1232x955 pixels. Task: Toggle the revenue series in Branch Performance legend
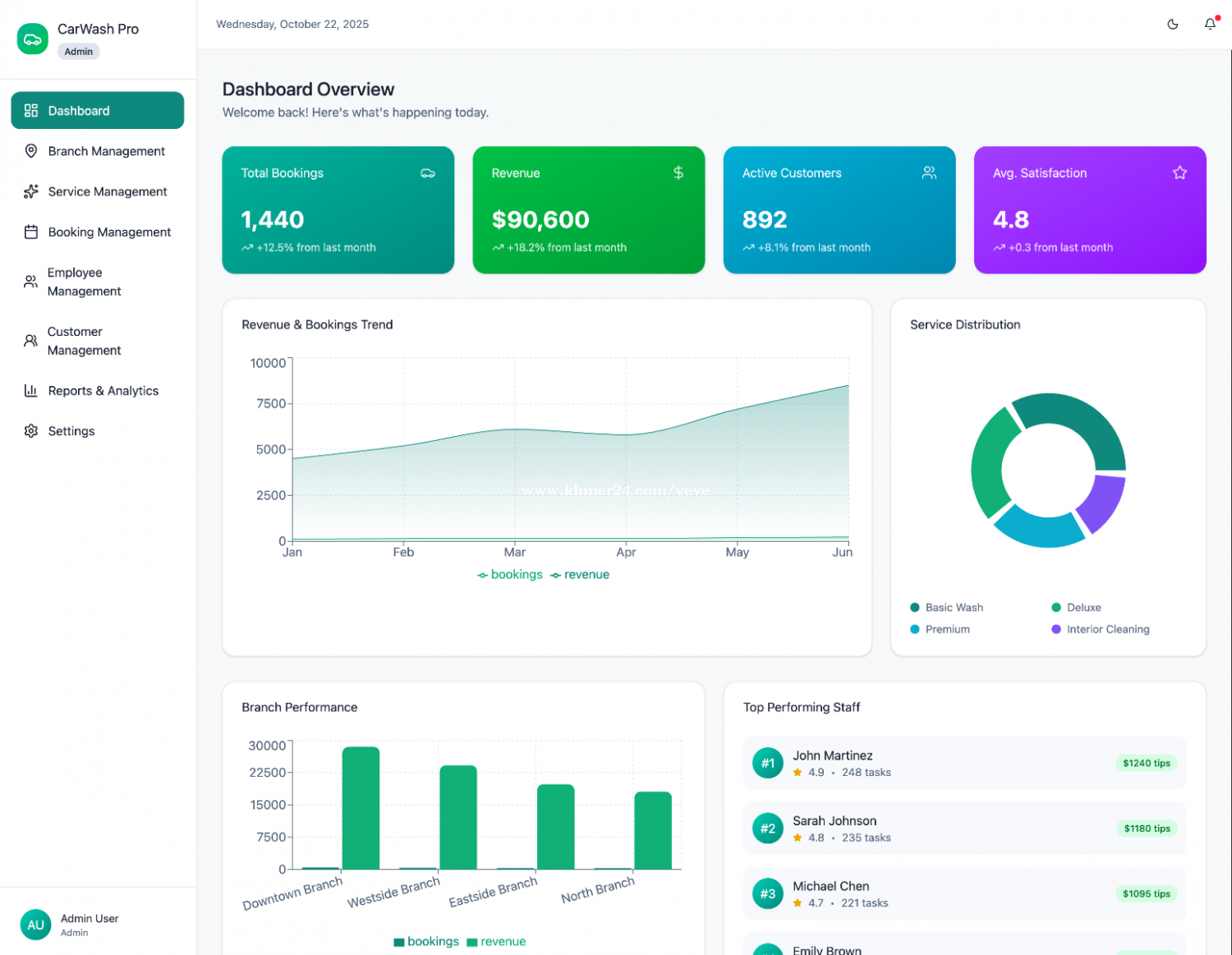point(496,942)
